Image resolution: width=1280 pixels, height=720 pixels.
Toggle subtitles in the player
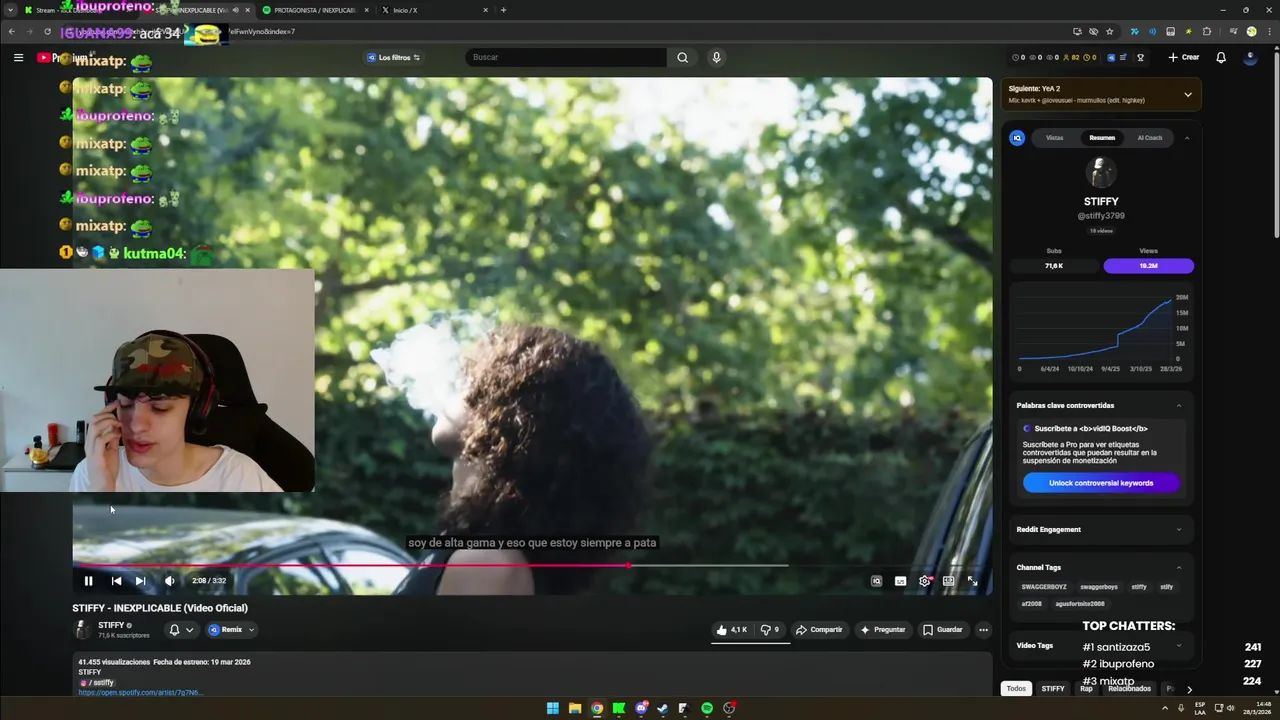(x=900, y=581)
